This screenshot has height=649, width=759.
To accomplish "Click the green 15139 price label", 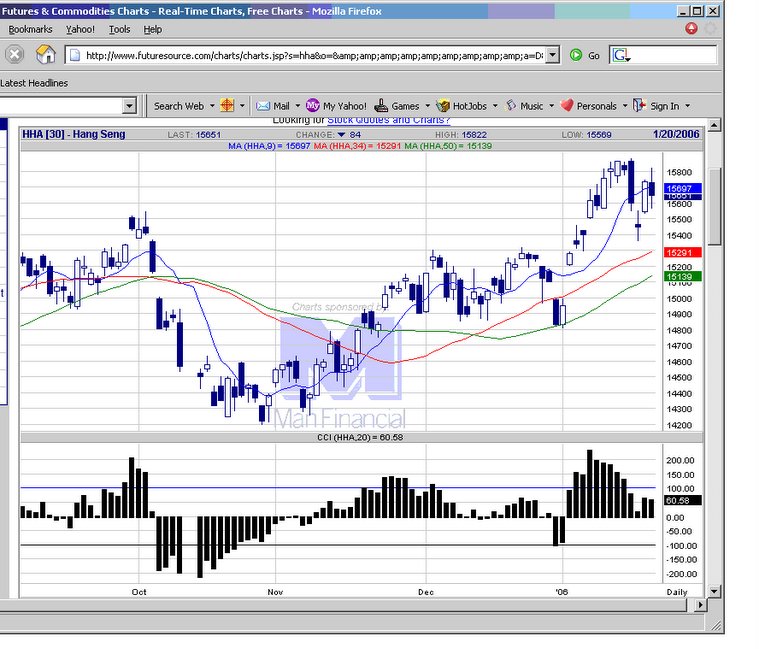I will [683, 276].
